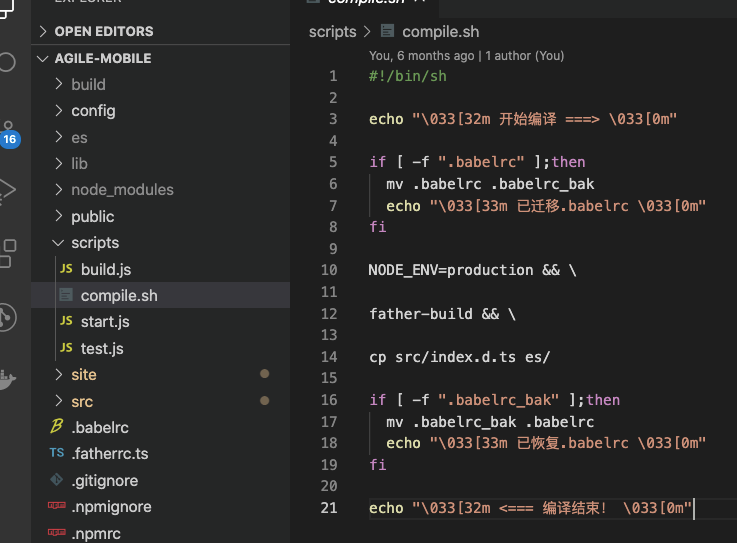Click 'NODE_ENV=production' on line 10

[451, 270]
